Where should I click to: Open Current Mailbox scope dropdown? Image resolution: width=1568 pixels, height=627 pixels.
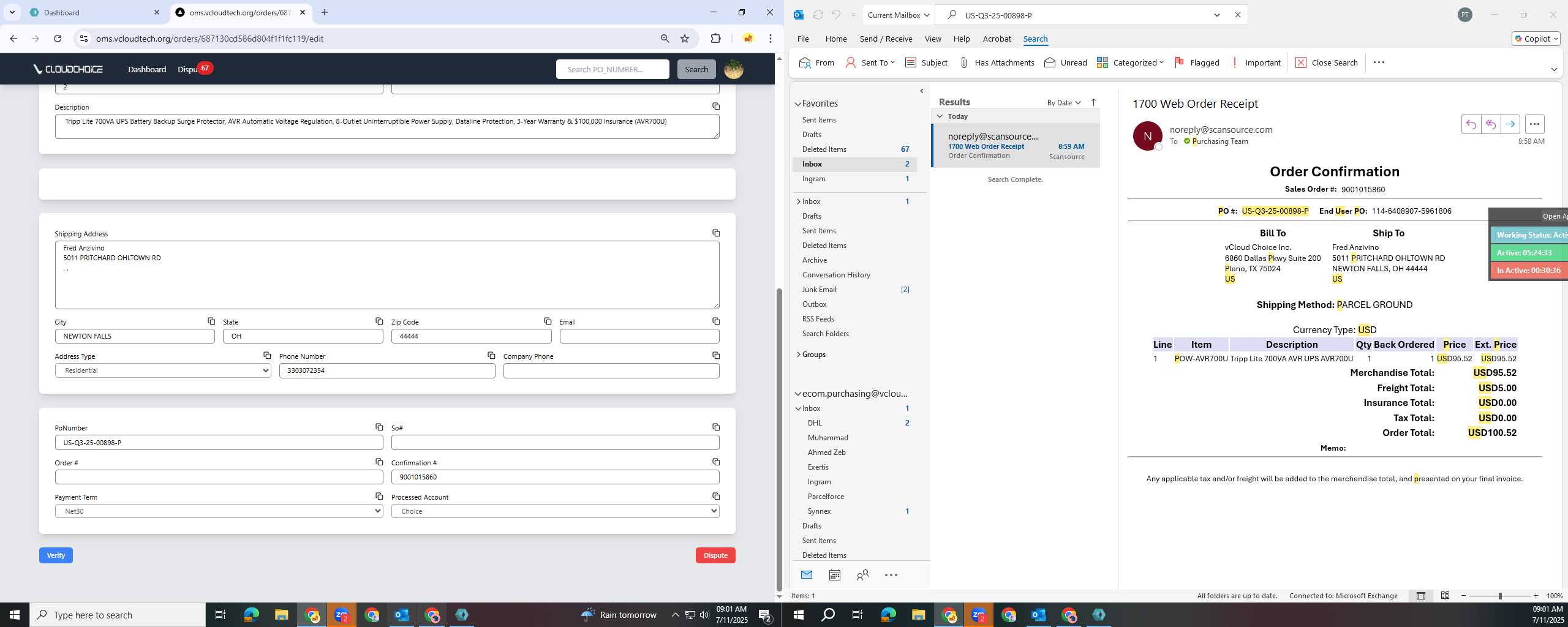(898, 15)
